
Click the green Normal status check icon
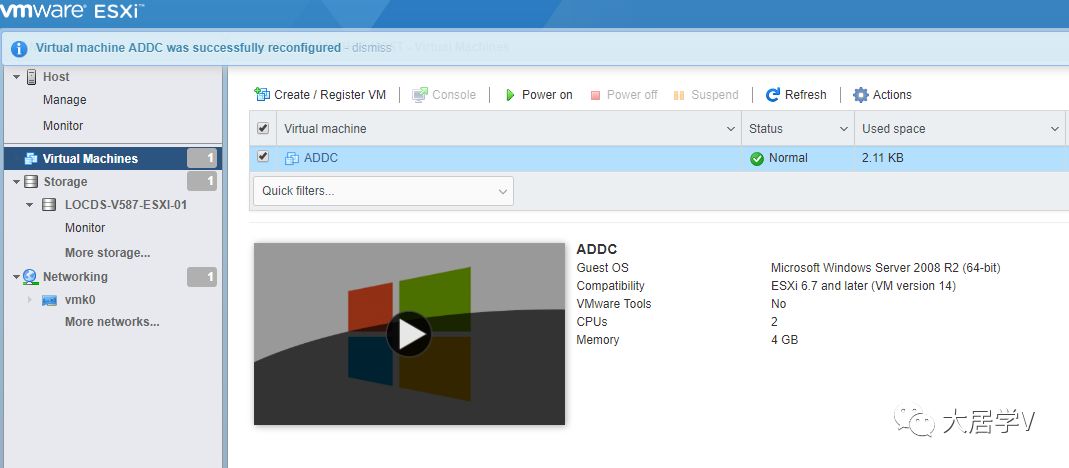click(757, 158)
